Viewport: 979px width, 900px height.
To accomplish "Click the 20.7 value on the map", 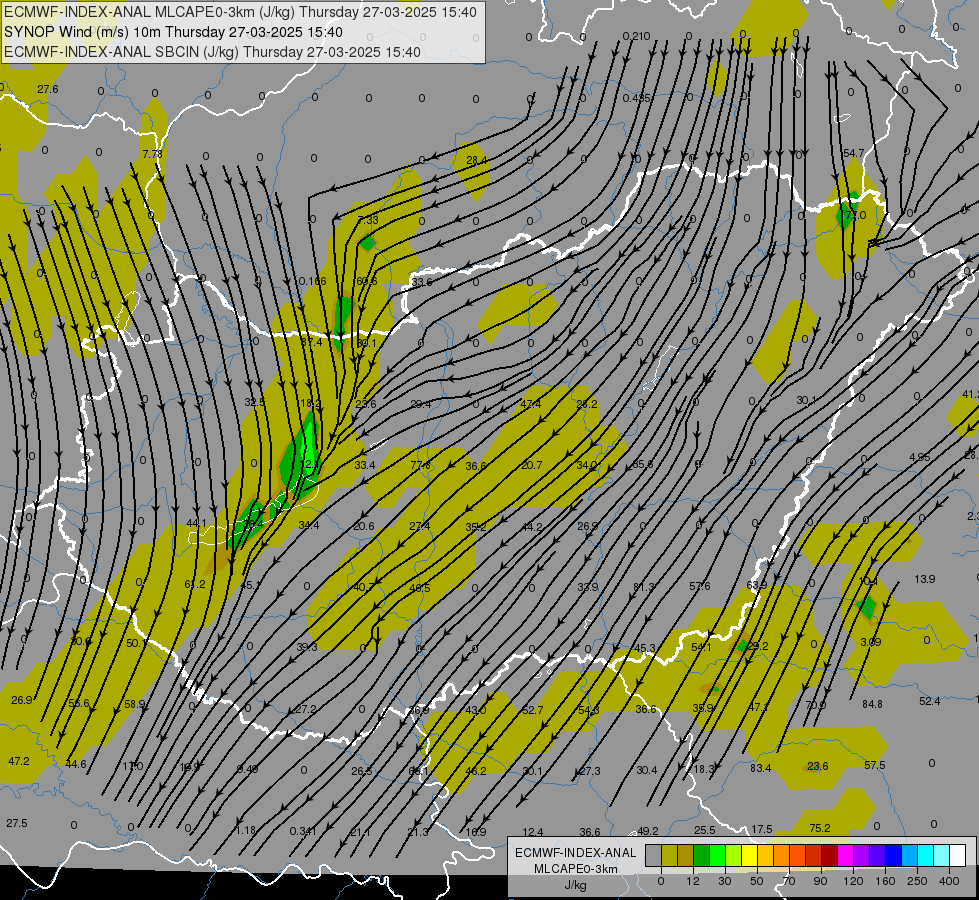I will point(531,465).
